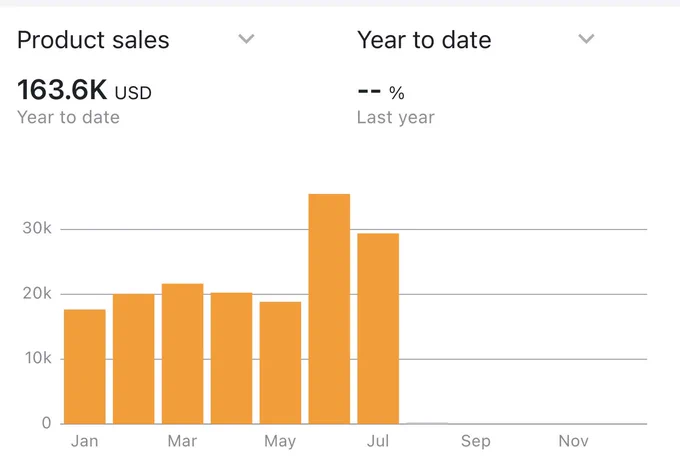Image resolution: width=680 pixels, height=470 pixels.
Task: Select the March sales bar
Action: (183, 353)
